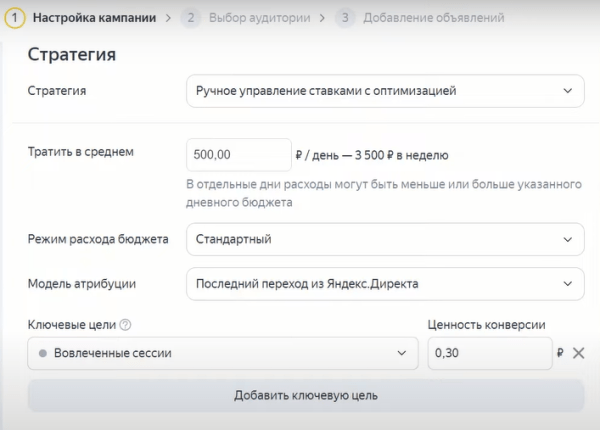Click the Ценность конверсии 0,30 field
Screen dimensions: 600x430
click(x=490, y=353)
